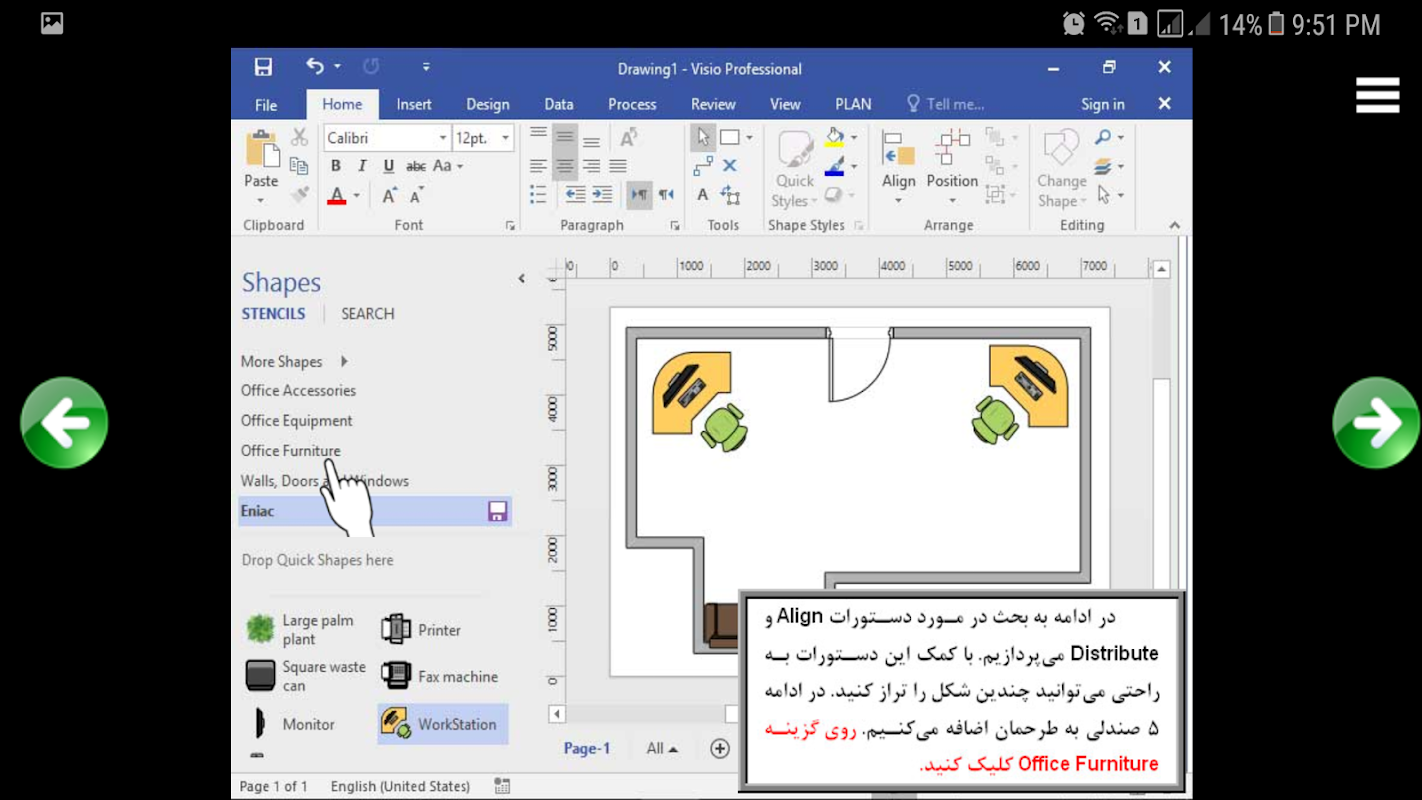Switch to the Design tab
Viewport: 1422px width, 800px height.
(x=488, y=104)
